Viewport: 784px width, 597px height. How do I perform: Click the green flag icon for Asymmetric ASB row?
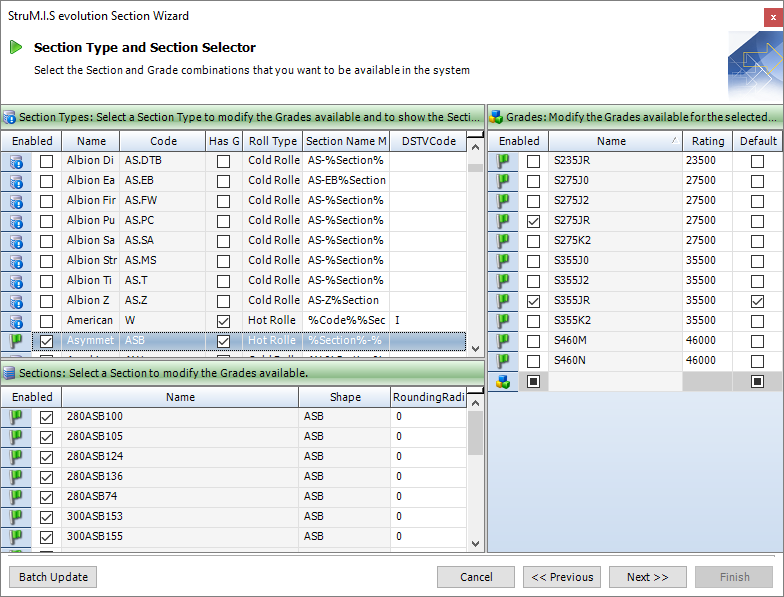click(16, 341)
